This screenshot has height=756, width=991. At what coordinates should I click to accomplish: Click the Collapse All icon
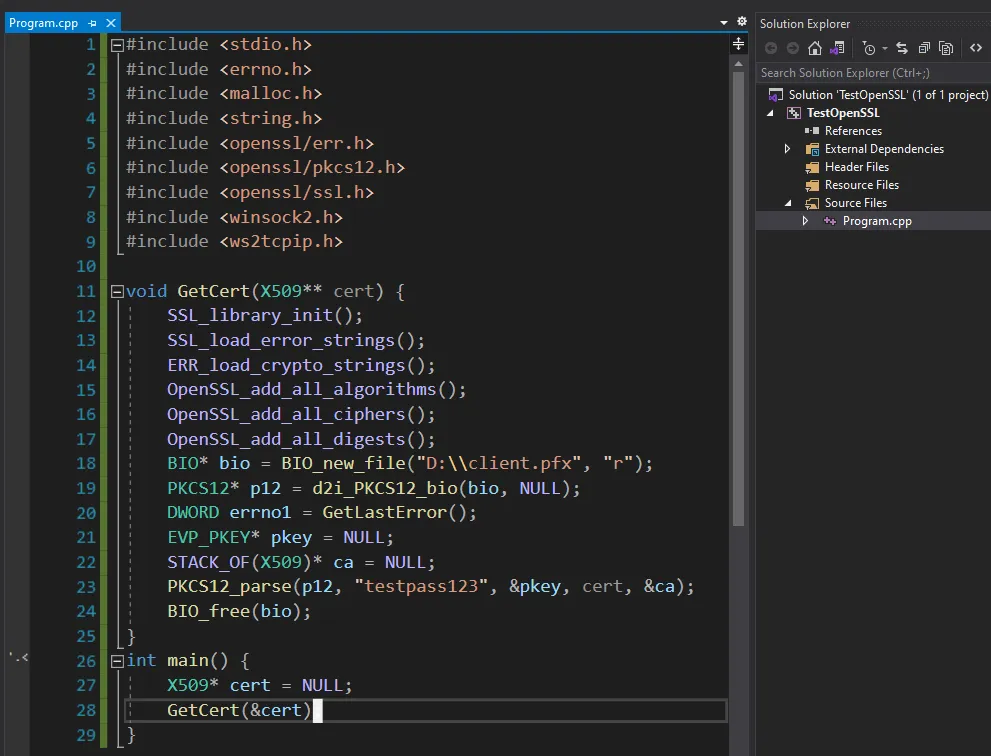coord(924,48)
